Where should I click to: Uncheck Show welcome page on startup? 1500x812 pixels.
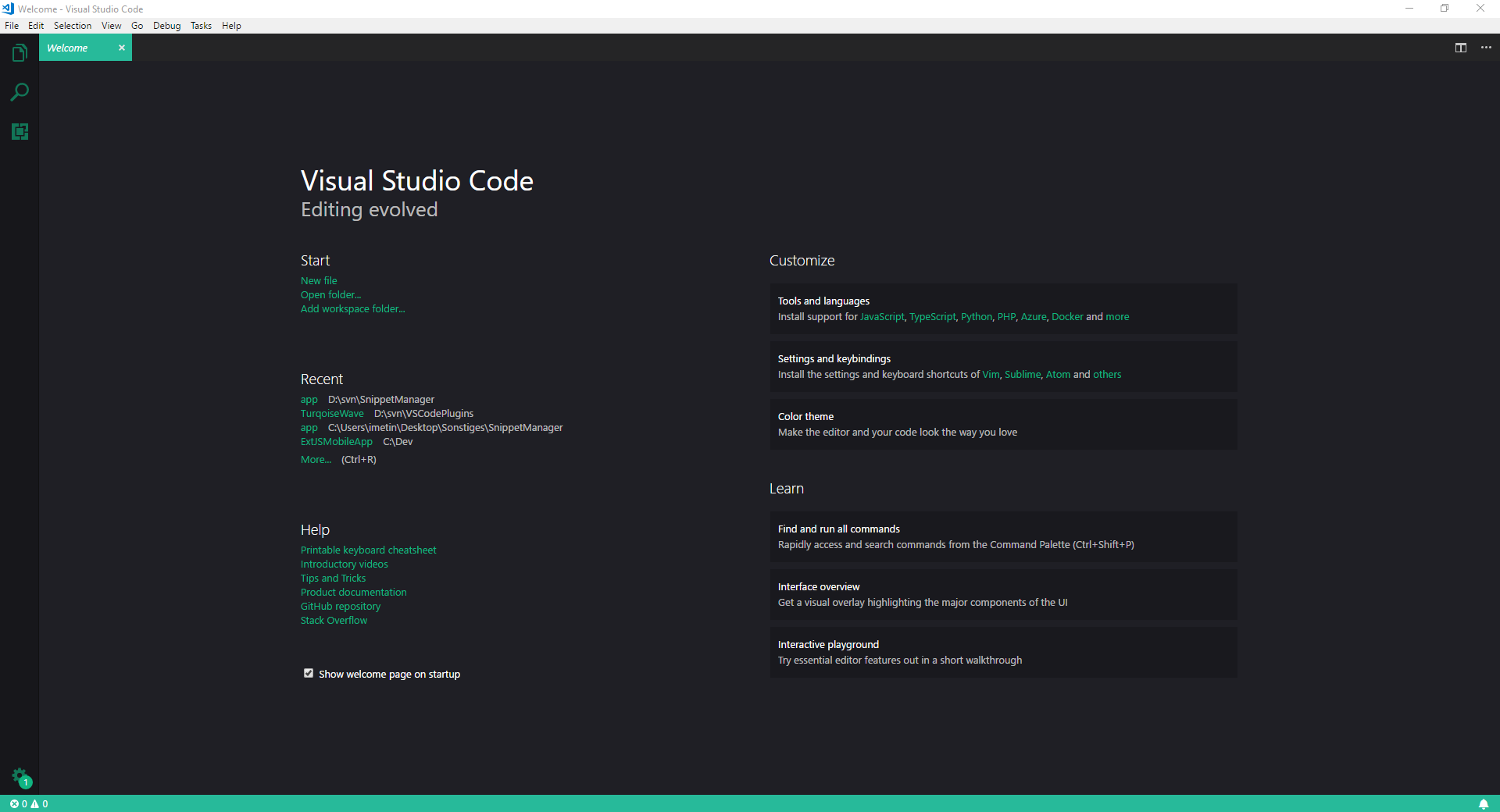pos(309,673)
